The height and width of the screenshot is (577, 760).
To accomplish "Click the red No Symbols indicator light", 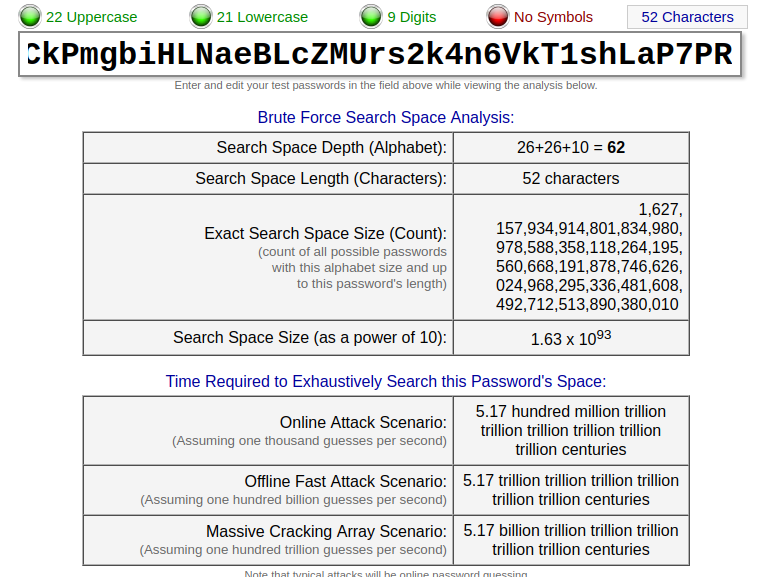I will click(x=498, y=16).
